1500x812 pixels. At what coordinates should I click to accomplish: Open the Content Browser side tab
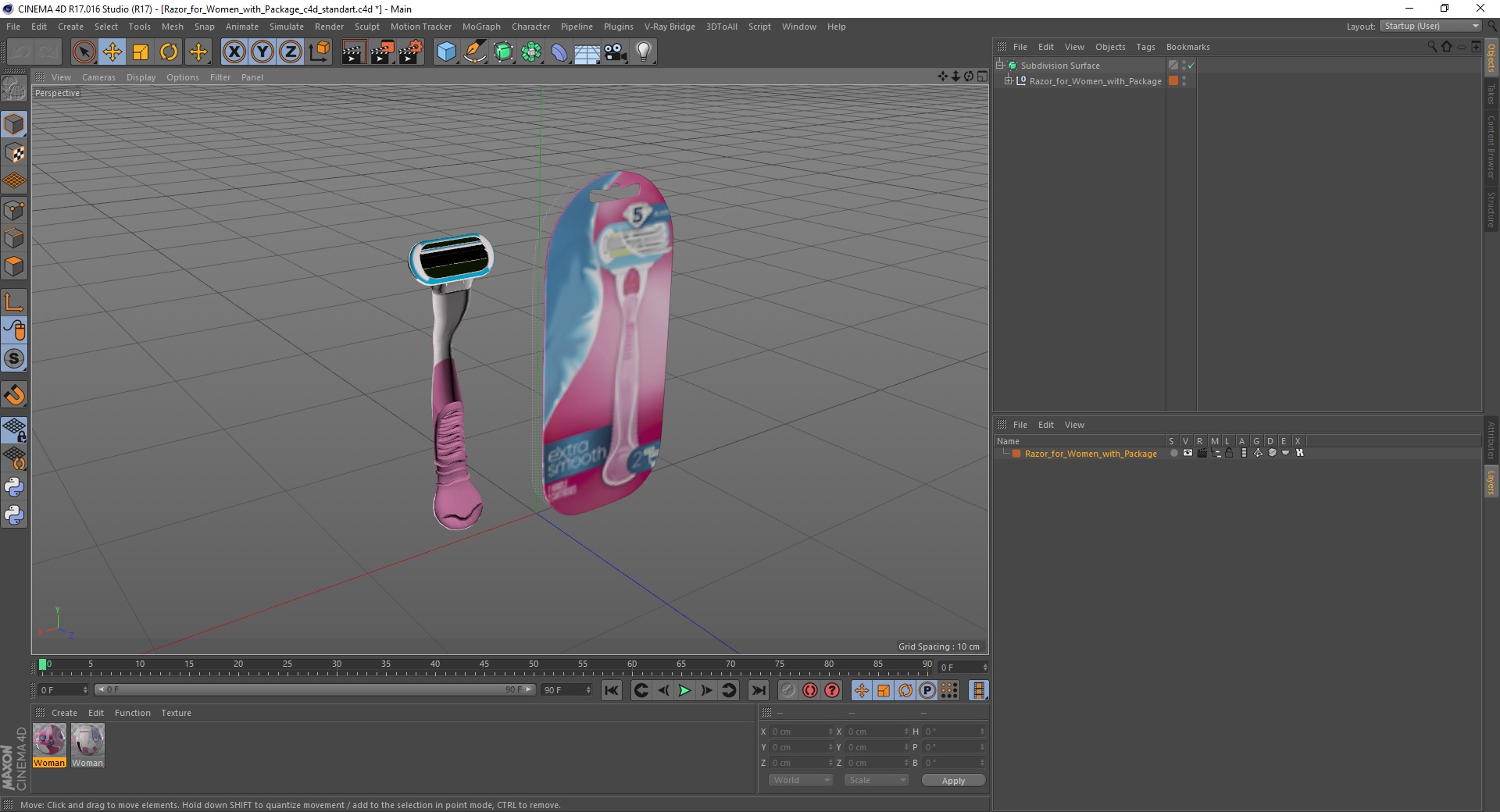(x=1491, y=147)
